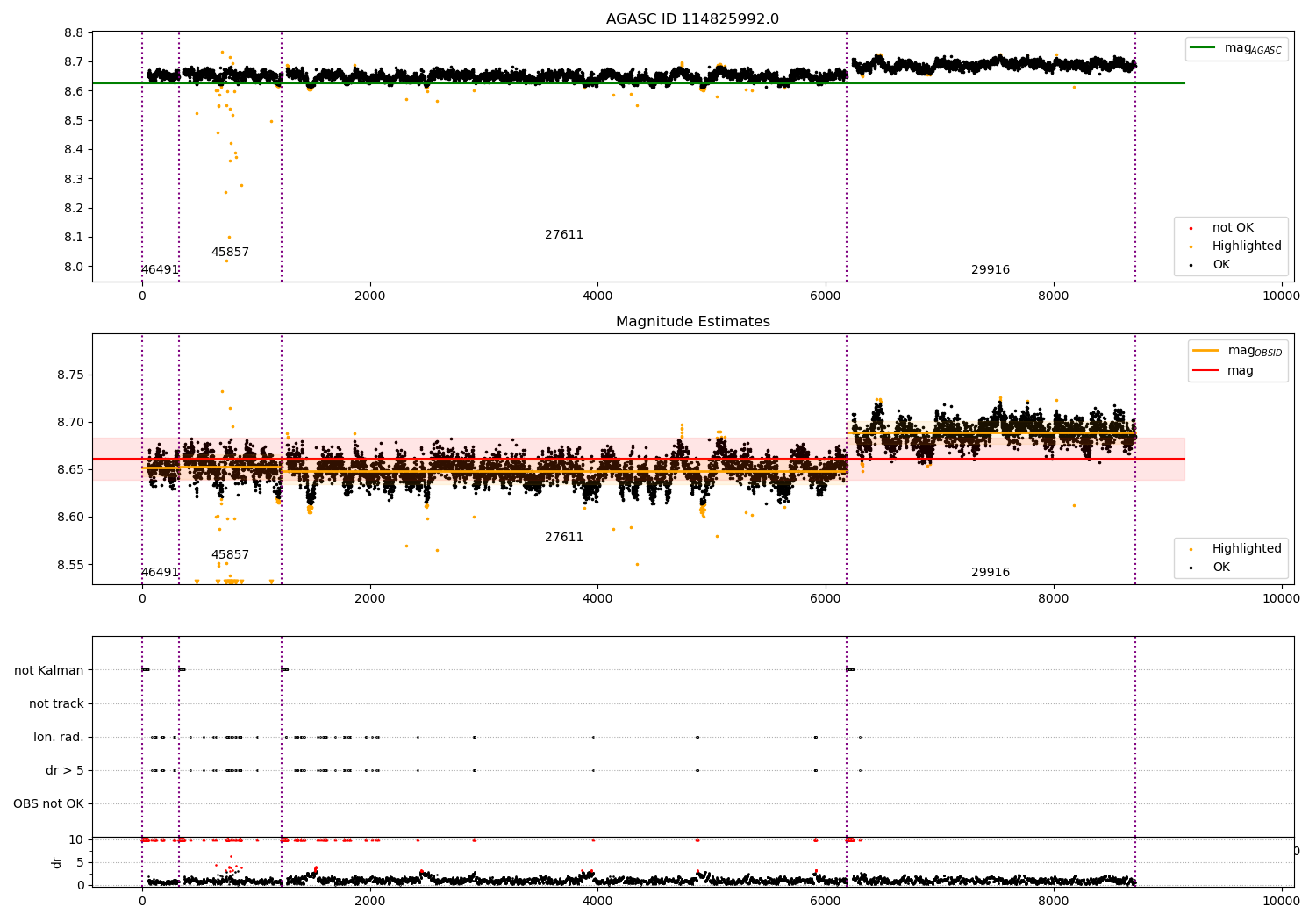Click the 'dr' y-axis label in the bottom plot
Image resolution: width=1316 pixels, height=921 pixels.
[x=57, y=862]
